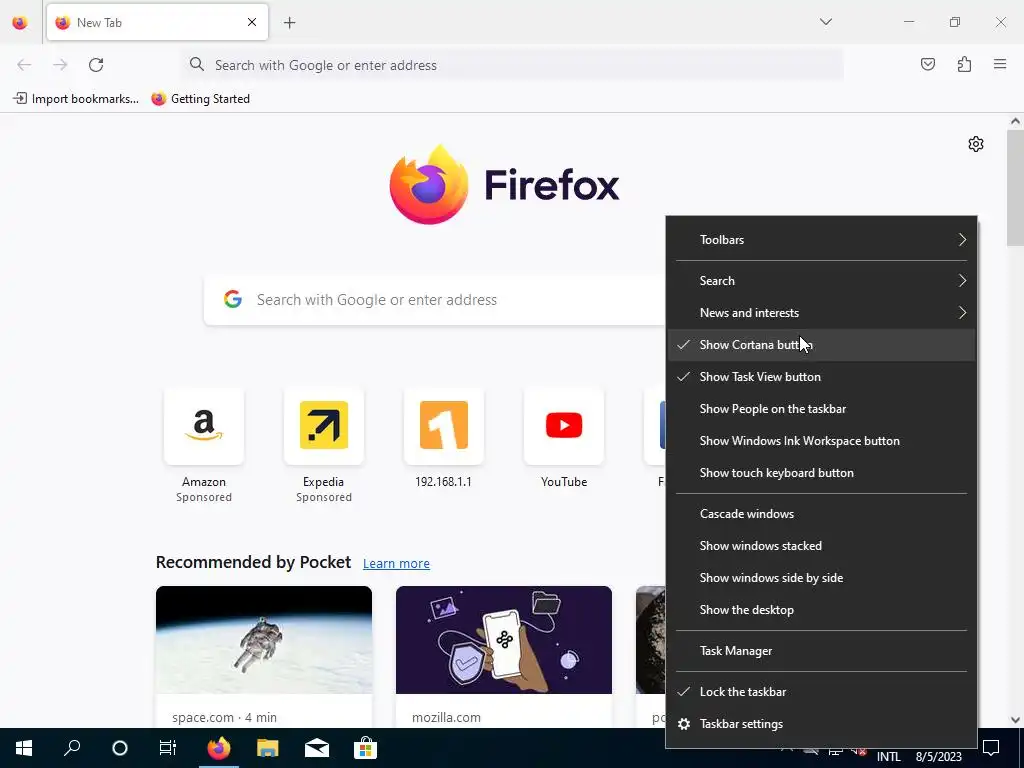The height and width of the screenshot is (768, 1024).
Task: Expand the News and interests submenu
Action: 822,313
